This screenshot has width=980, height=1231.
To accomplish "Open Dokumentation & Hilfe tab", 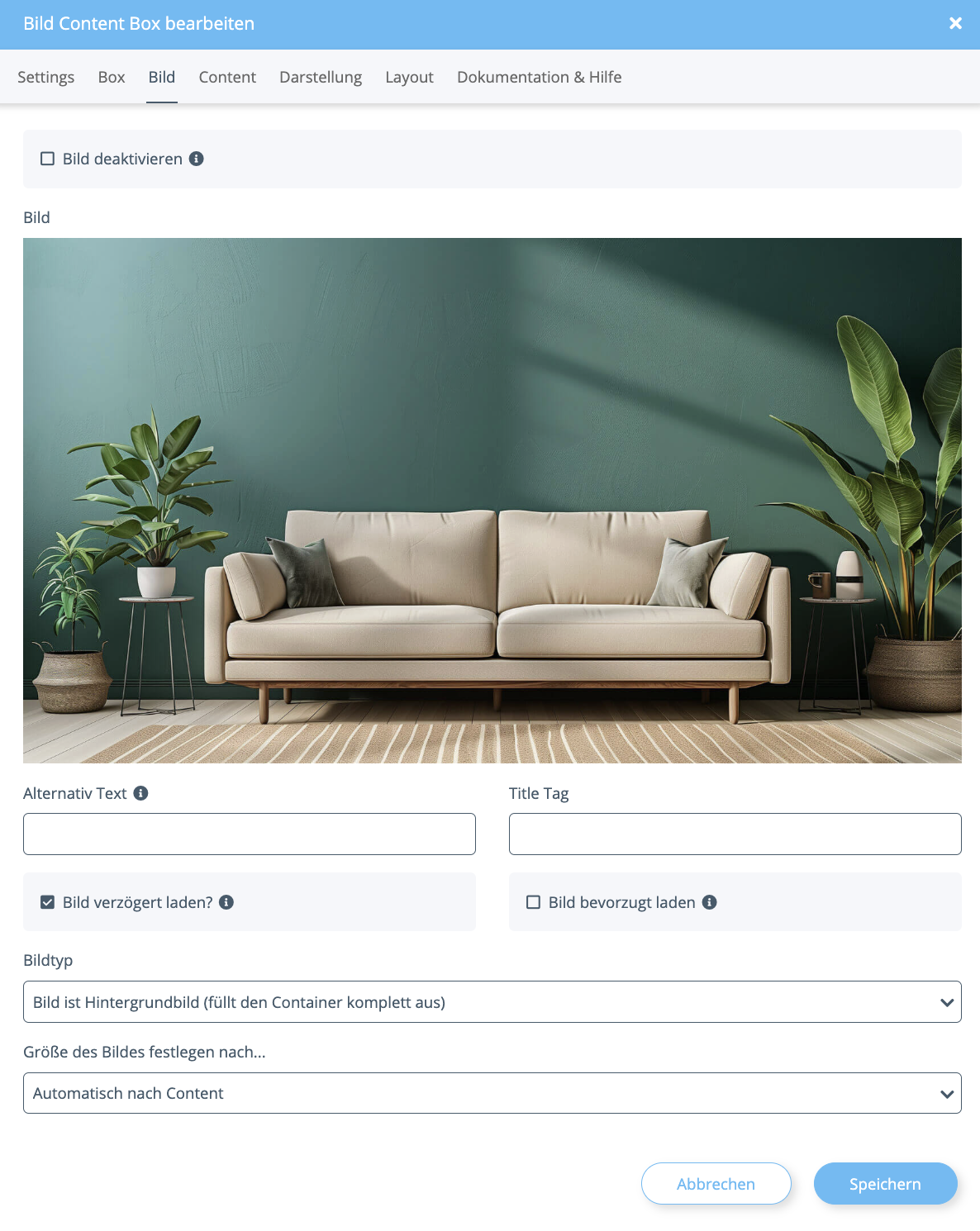I will pos(540,77).
